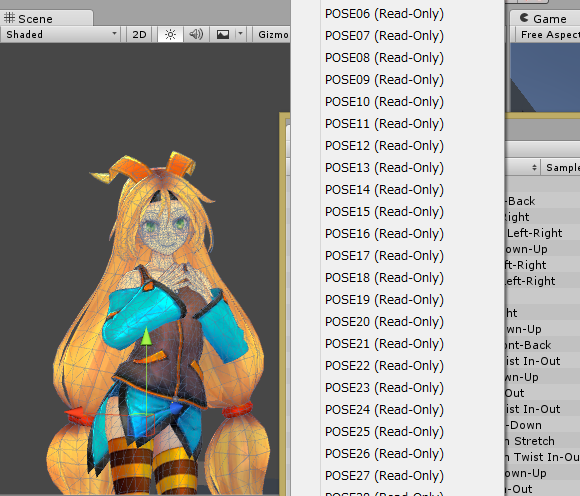The image size is (580, 496).
Task: Toggle 2D scene view mode
Action: (x=139, y=35)
